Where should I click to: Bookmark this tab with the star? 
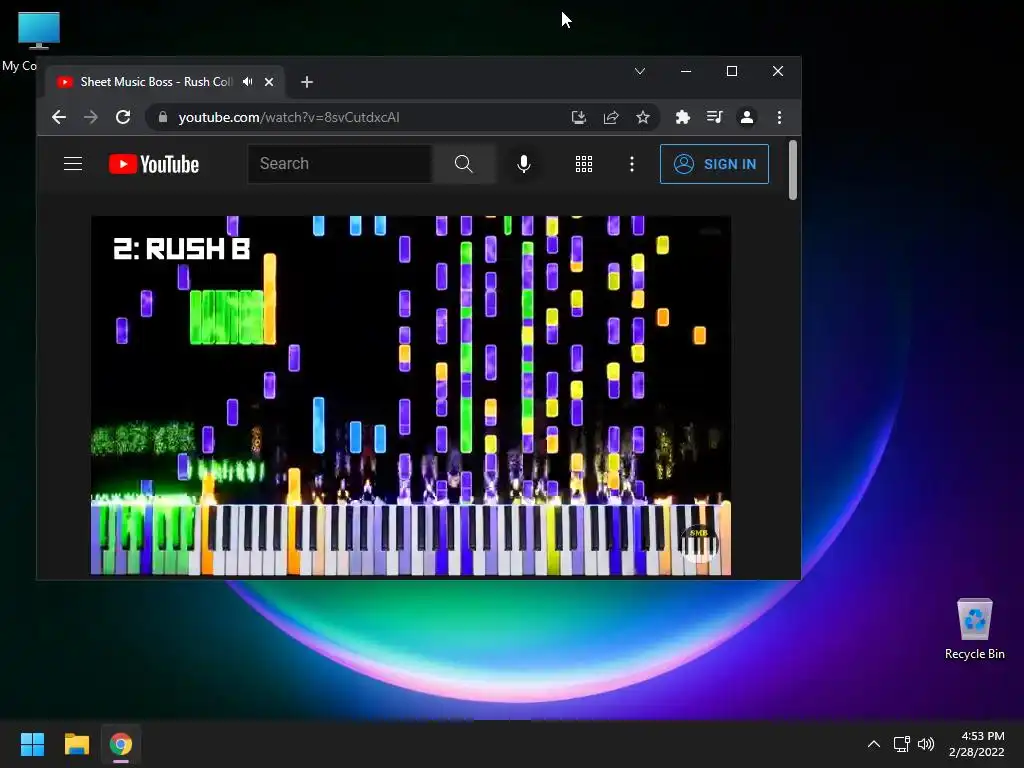pyautogui.click(x=643, y=118)
